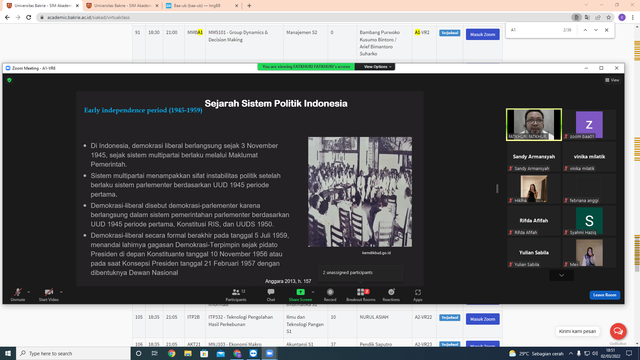
Task: Unmute the microphone in Zoom
Action: coord(18,294)
